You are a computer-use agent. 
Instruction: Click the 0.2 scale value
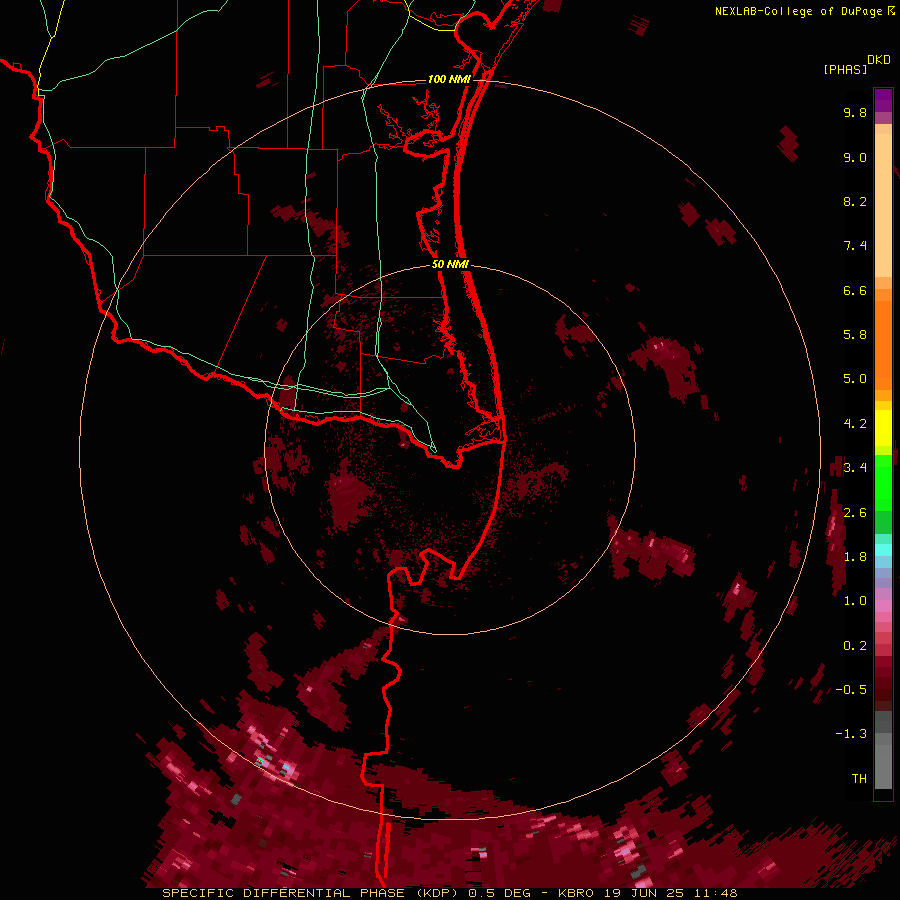pos(855,646)
